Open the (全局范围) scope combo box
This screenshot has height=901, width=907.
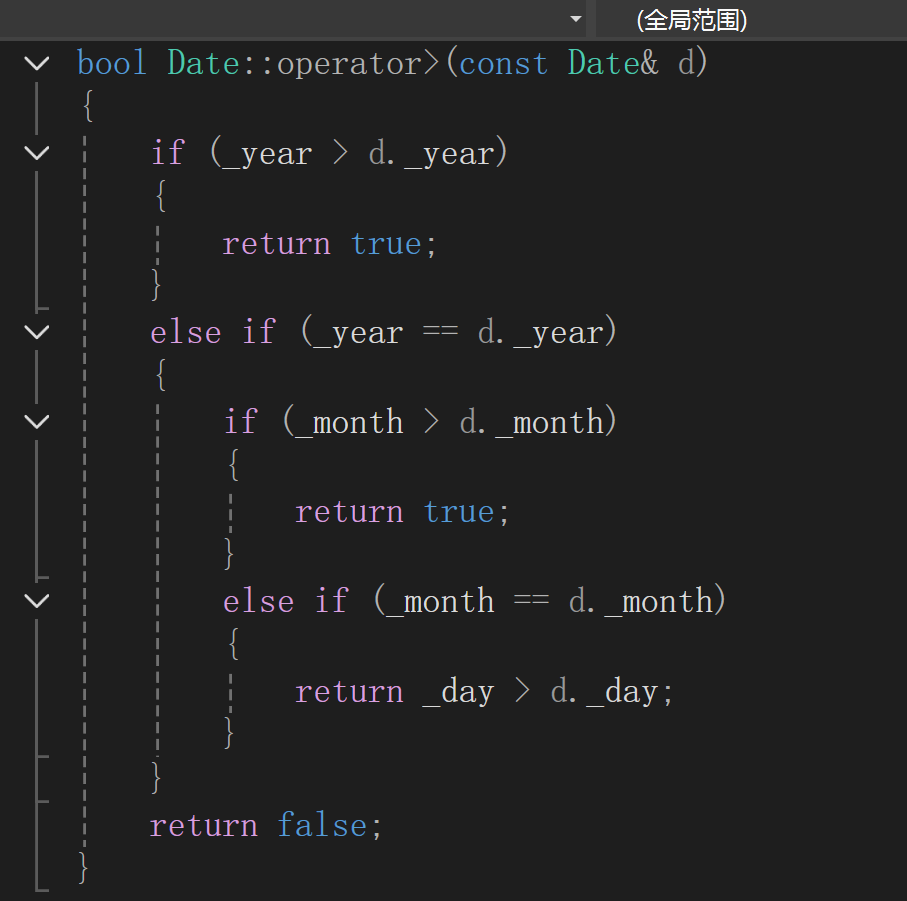tap(751, 20)
